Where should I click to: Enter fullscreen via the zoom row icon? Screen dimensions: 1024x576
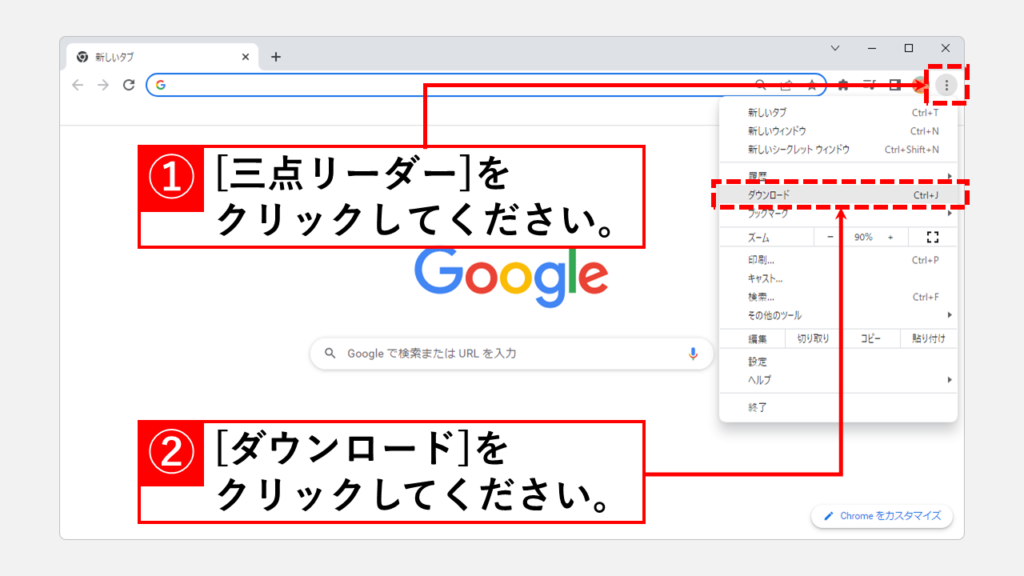(933, 237)
